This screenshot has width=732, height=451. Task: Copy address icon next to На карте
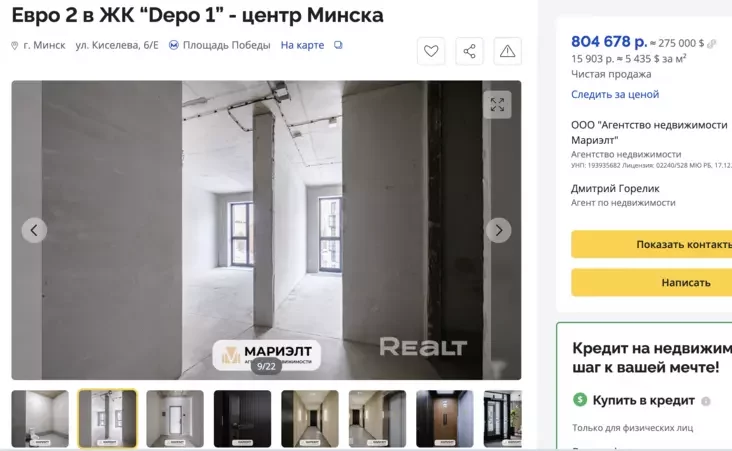338,45
